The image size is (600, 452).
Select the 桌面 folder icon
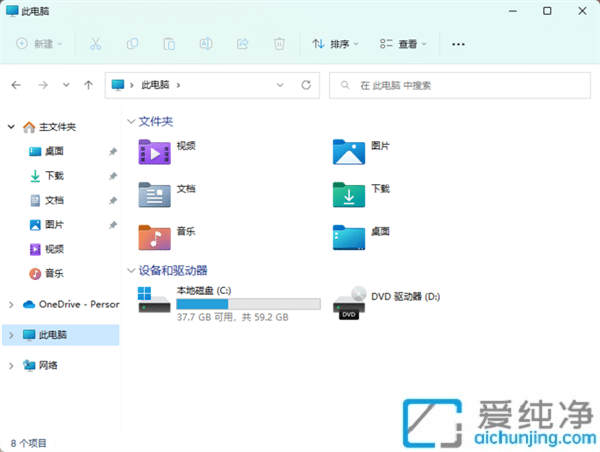tap(349, 238)
